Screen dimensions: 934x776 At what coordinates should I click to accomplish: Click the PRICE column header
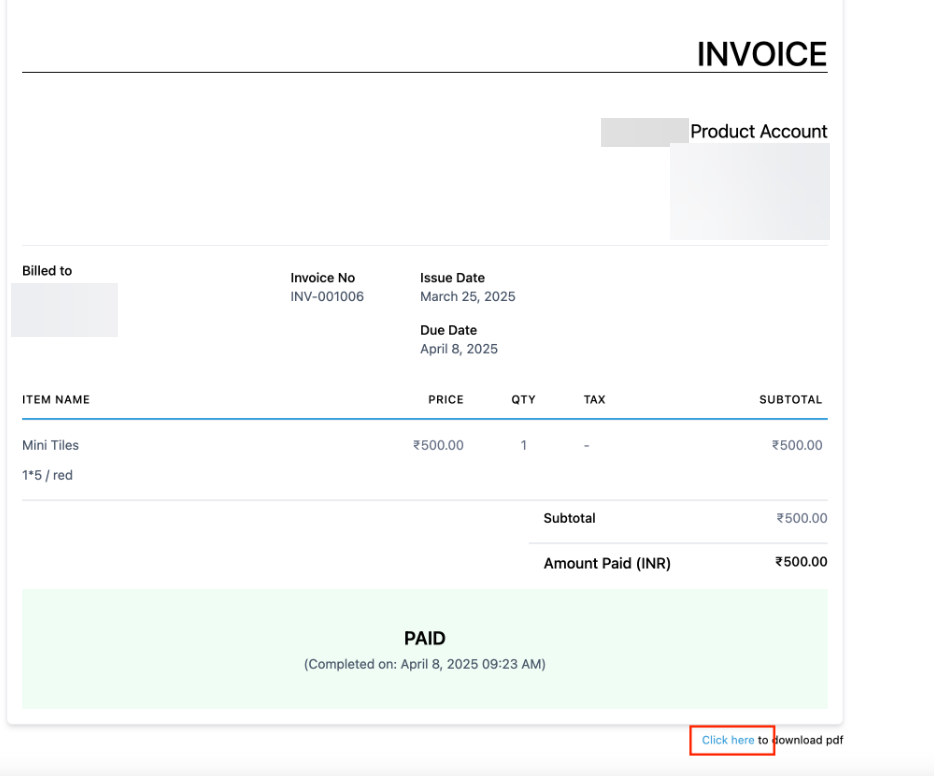coord(446,400)
